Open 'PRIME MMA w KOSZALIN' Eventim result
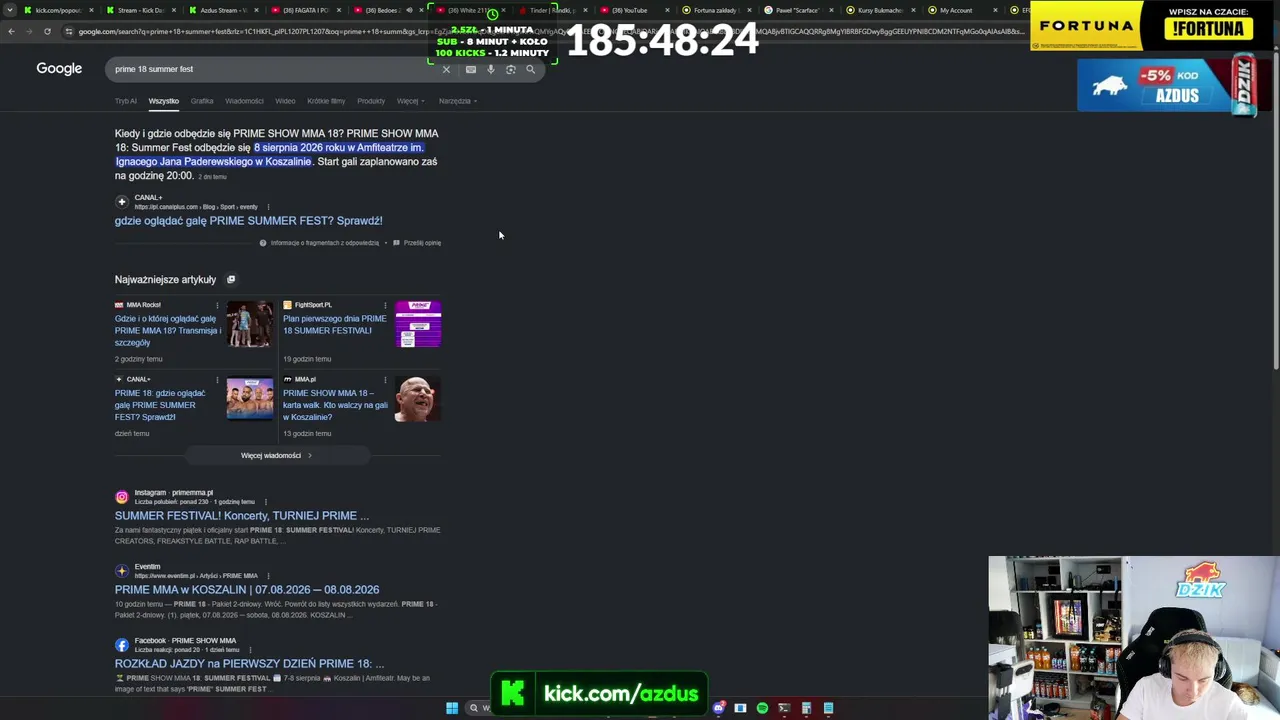Viewport: 1280px width, 720px height. (x=247, y=590)
